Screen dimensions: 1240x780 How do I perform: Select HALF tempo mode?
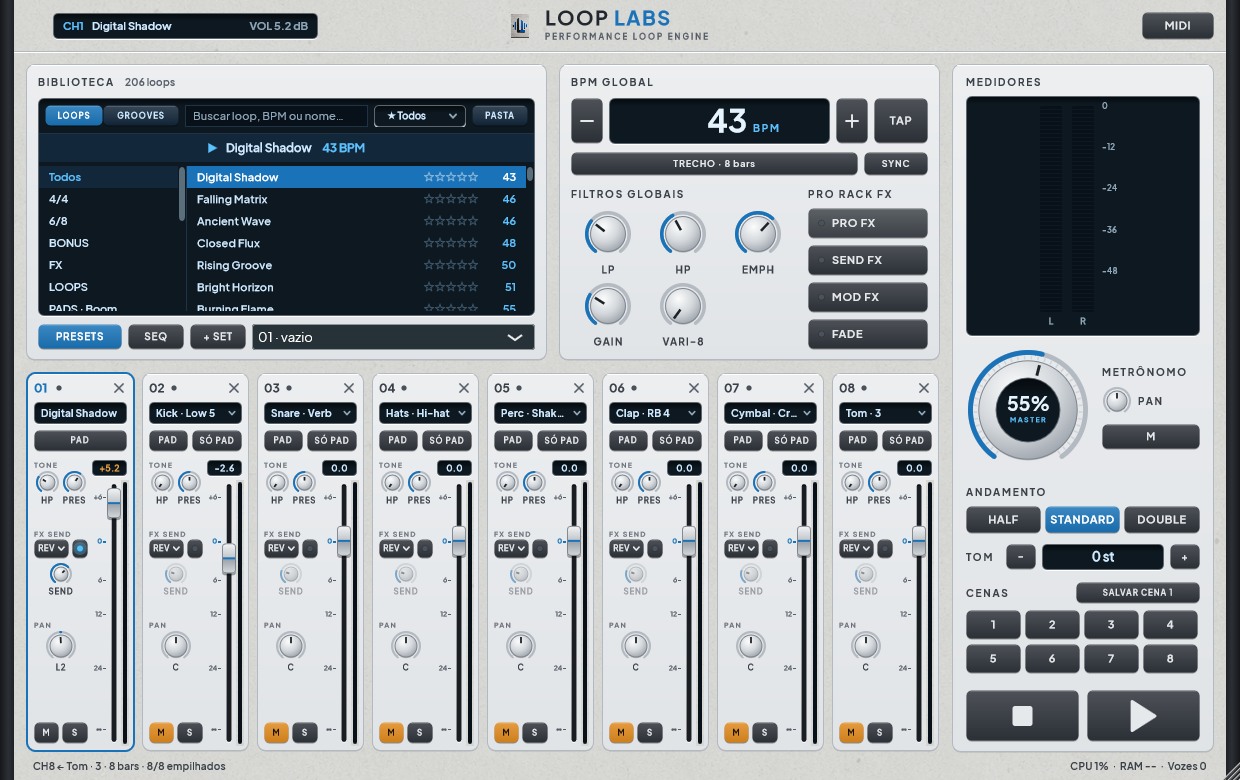pyautogui.click(x=1003, y=520)
